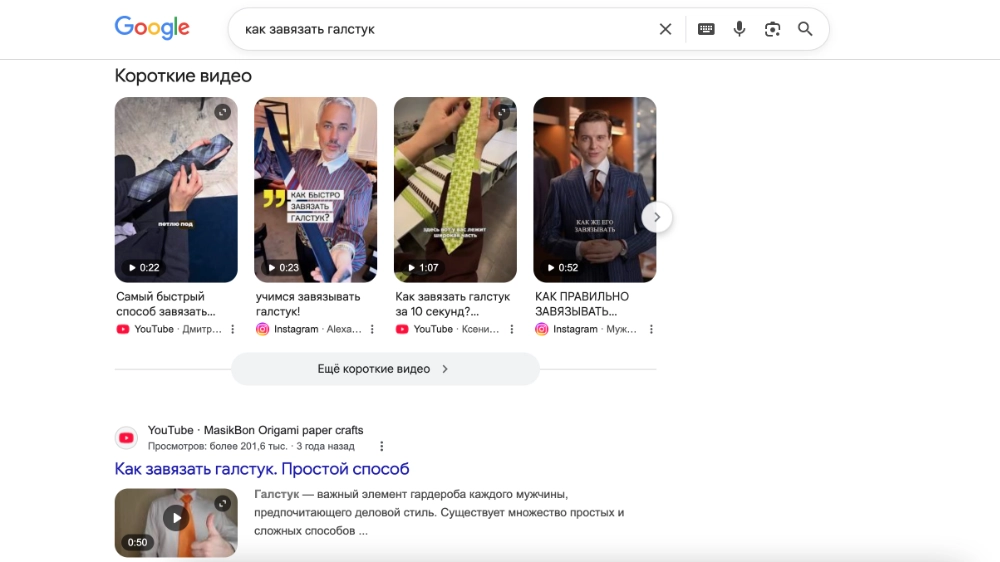The image size is (1000, 562).
Task: Click "Короткие видео" heading
Action: coord(183,76)
